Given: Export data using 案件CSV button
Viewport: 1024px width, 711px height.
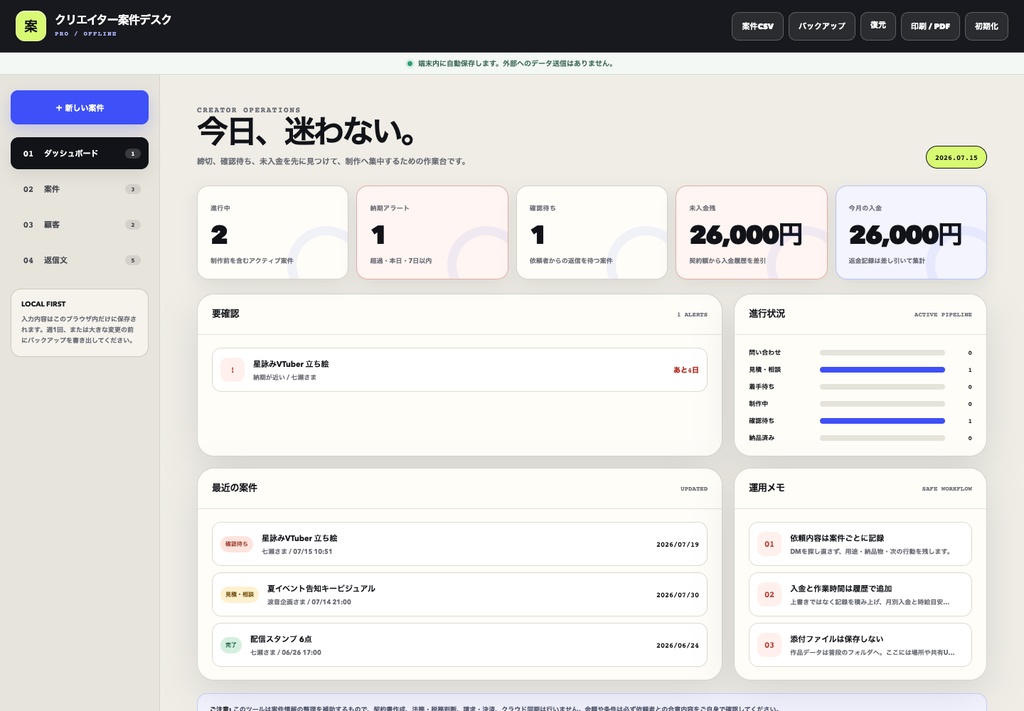Looking at the screenshot, I should [x=758, y=26].
